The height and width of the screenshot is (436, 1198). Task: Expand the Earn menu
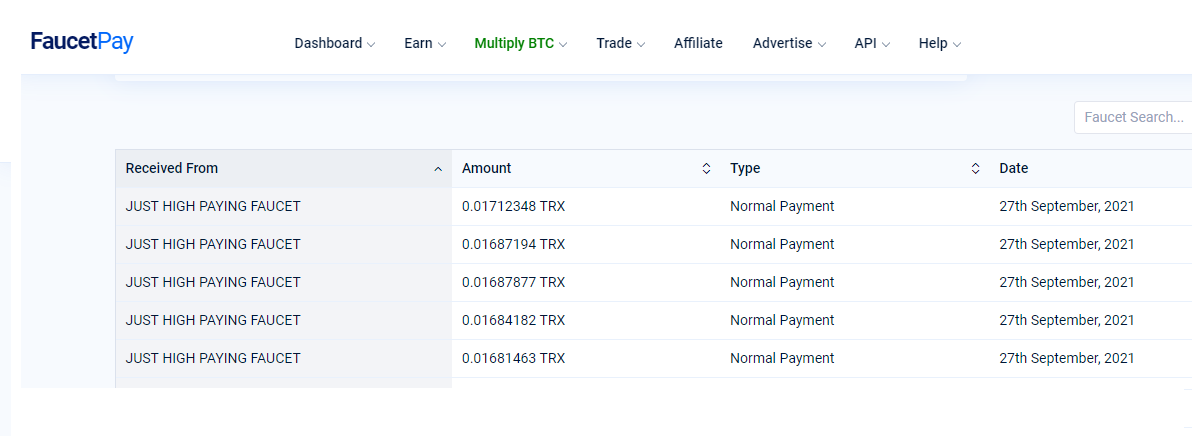425,44
